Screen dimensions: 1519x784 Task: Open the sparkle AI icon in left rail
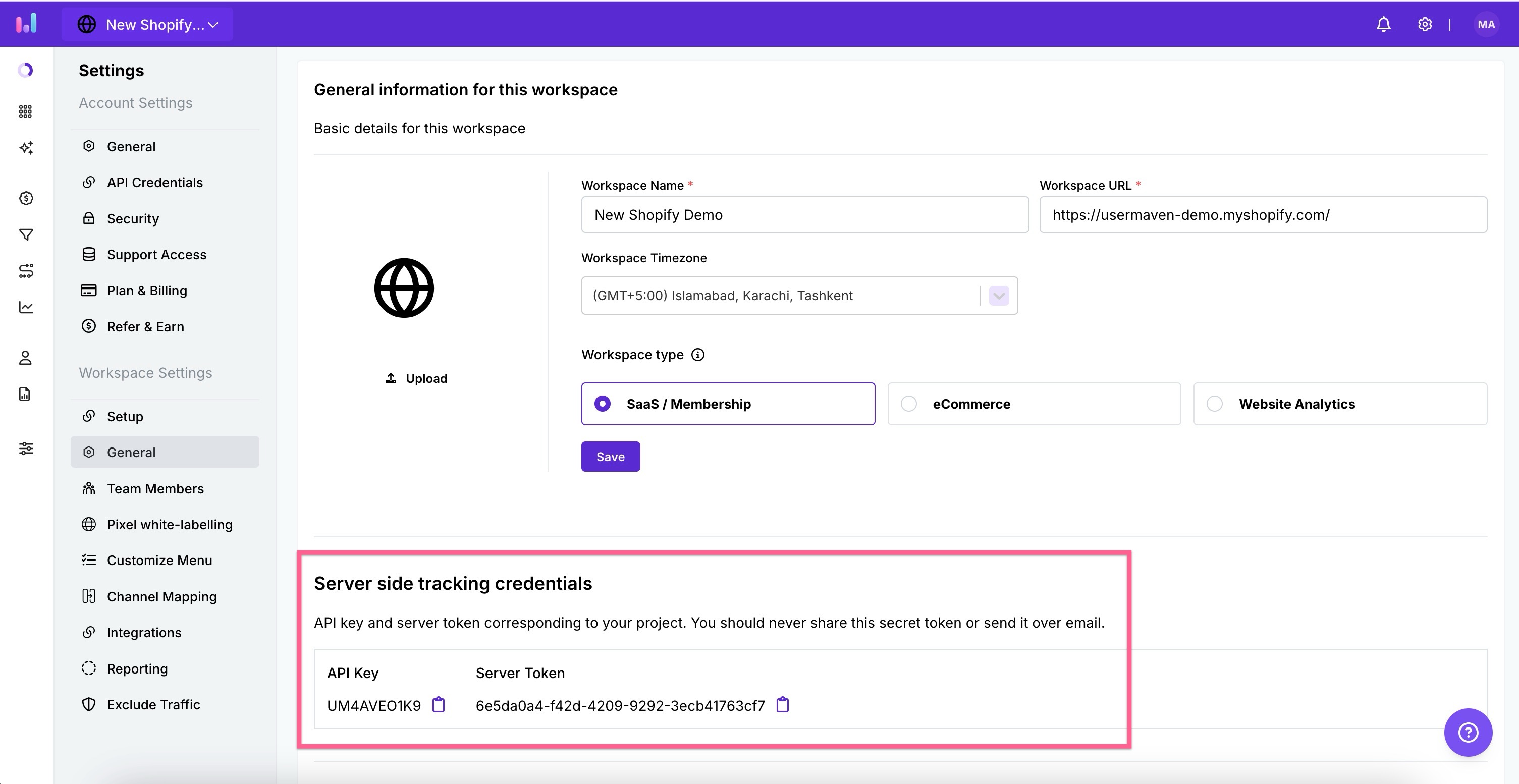26,147
